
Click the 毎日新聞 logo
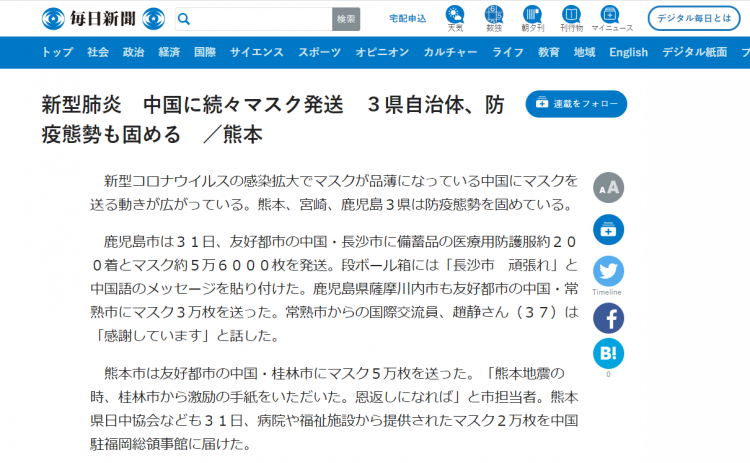click(x=104, y=19)
